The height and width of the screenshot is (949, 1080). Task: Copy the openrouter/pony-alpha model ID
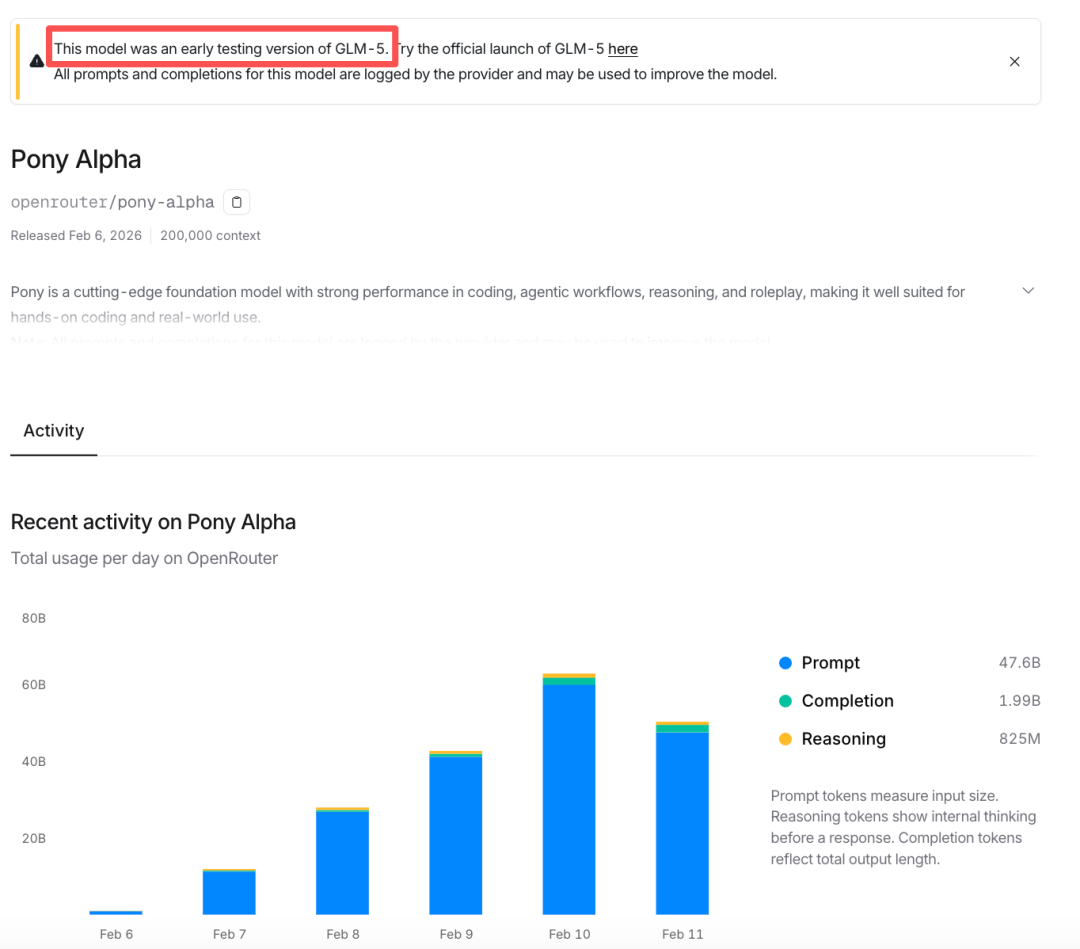[x=236, y=202]
